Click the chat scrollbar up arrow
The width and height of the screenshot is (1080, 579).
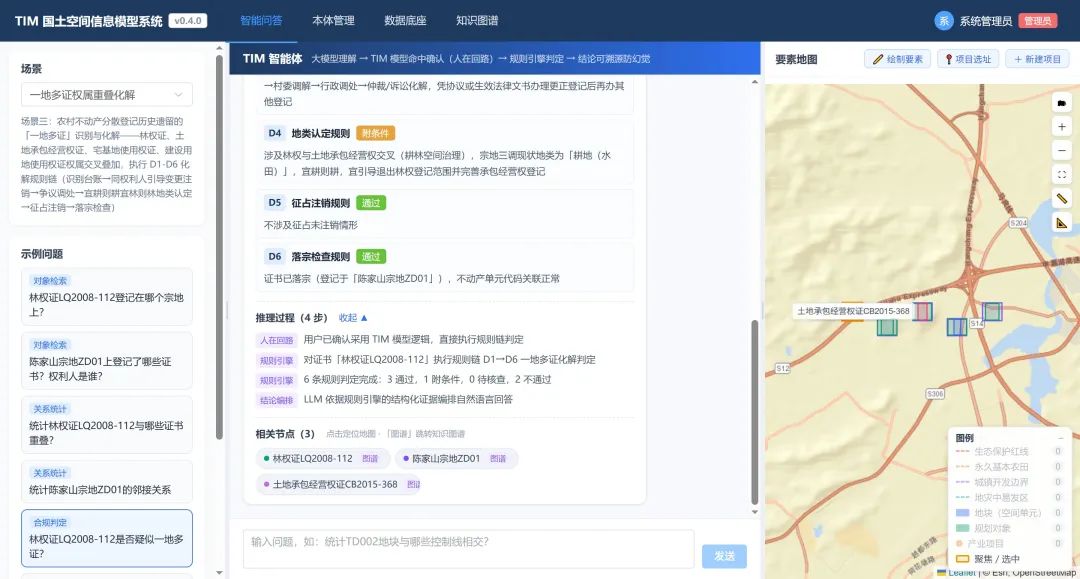[754, 82]
